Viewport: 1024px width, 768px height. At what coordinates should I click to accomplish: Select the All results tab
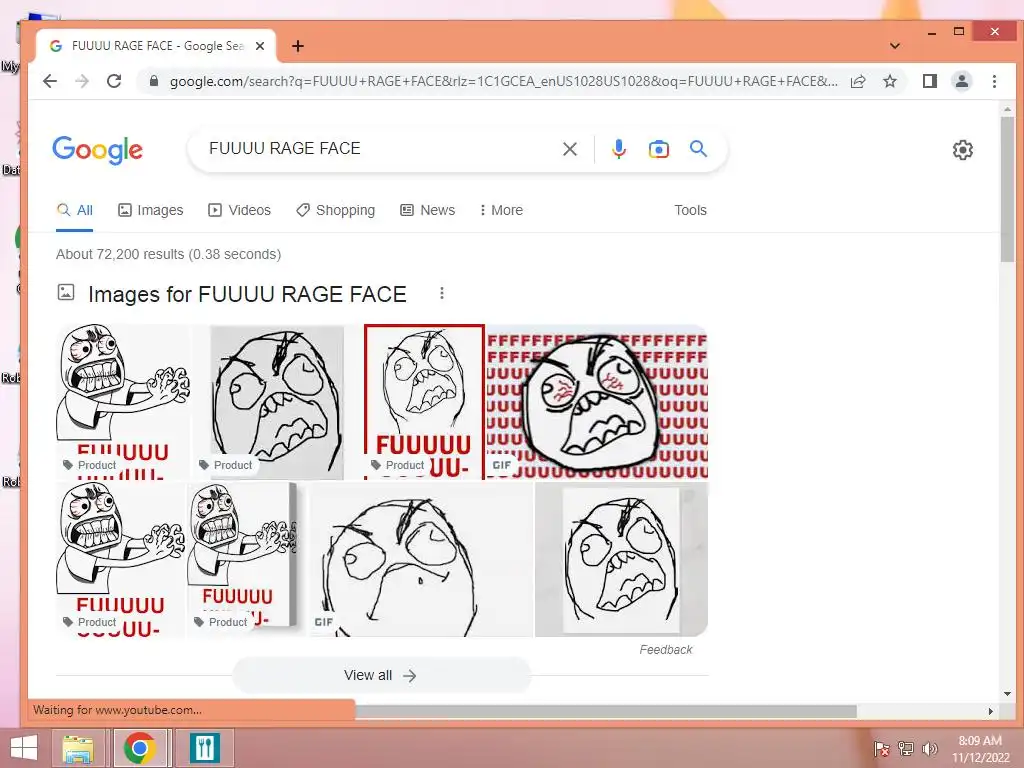click(x=74, y=210)
